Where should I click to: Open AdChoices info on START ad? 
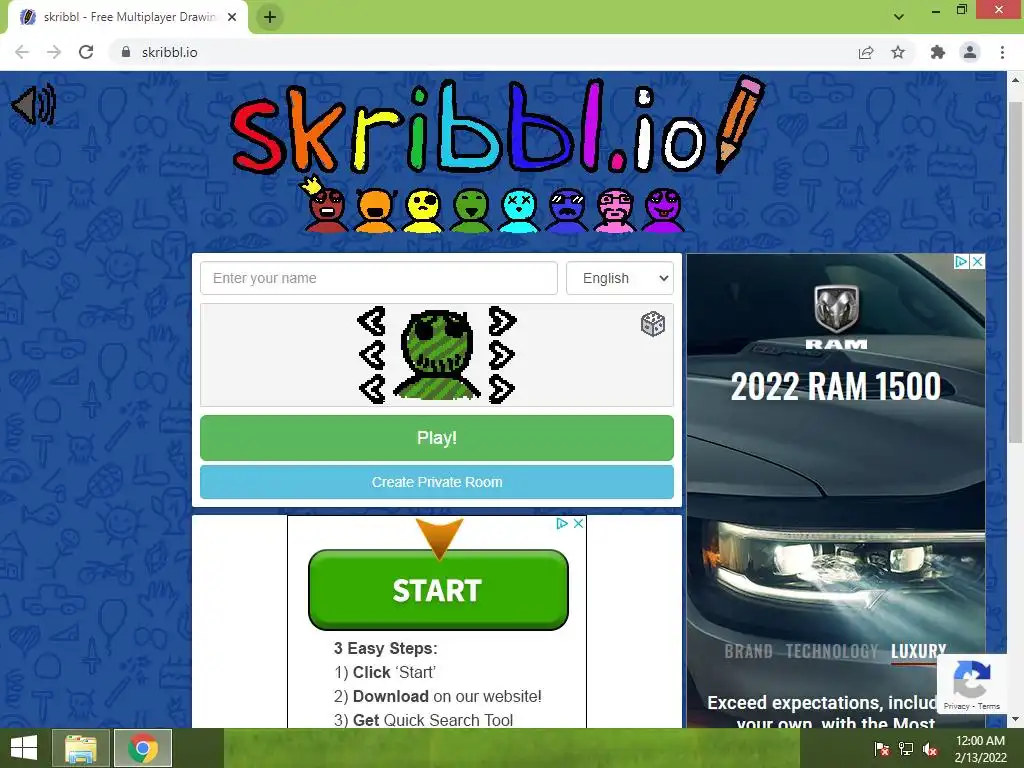tap(562, 524)
